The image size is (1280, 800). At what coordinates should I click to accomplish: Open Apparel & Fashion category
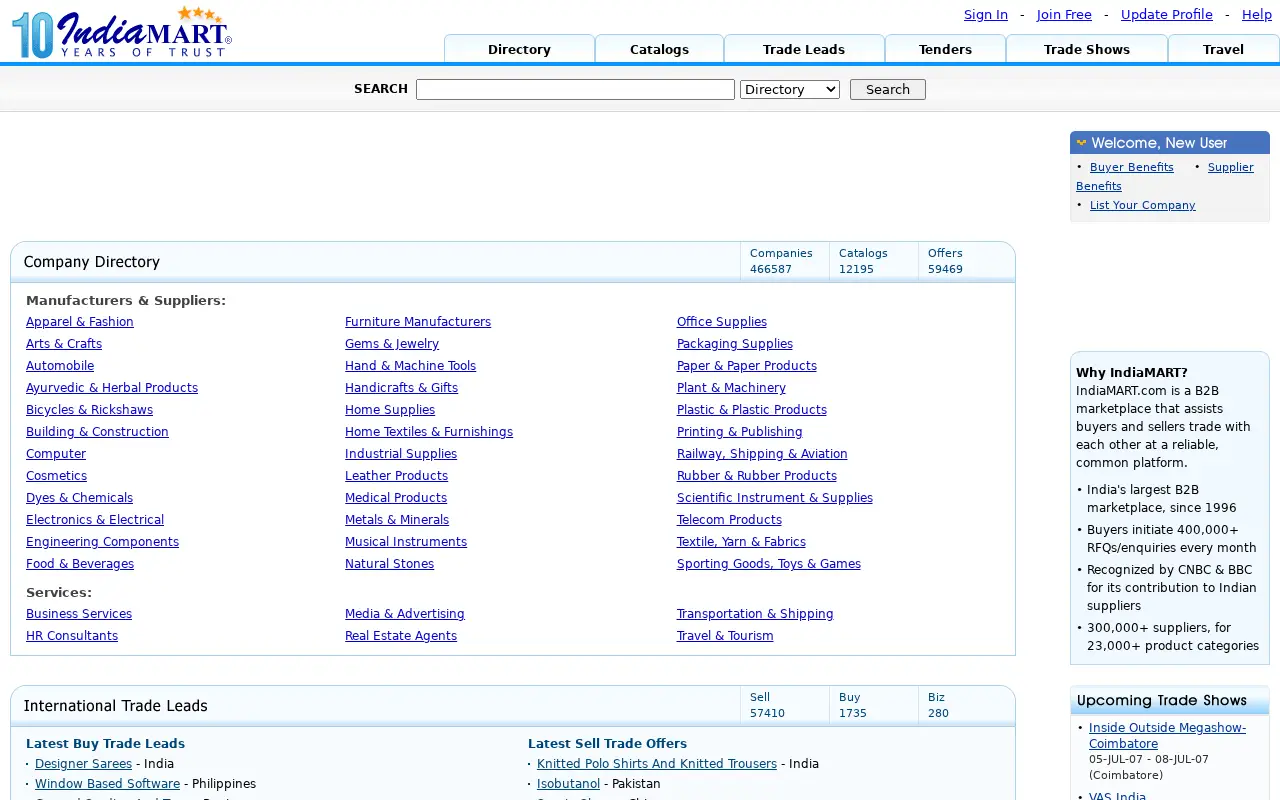[80, 322]
